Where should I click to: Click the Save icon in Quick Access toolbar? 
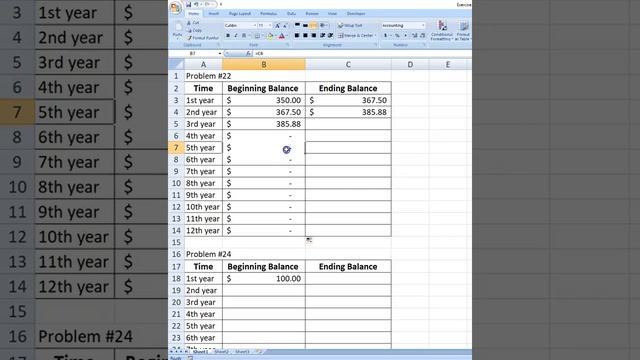[x=189, y=4]
